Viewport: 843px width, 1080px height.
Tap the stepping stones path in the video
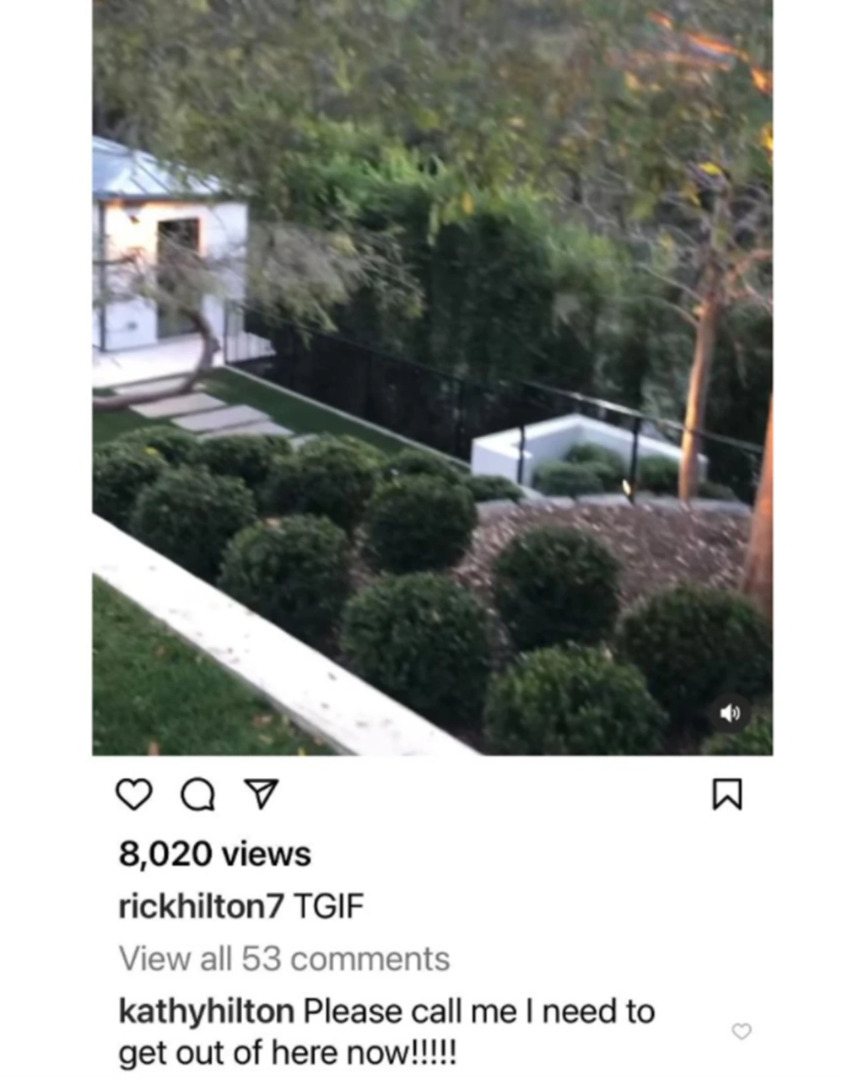click(x=207, y=415)
